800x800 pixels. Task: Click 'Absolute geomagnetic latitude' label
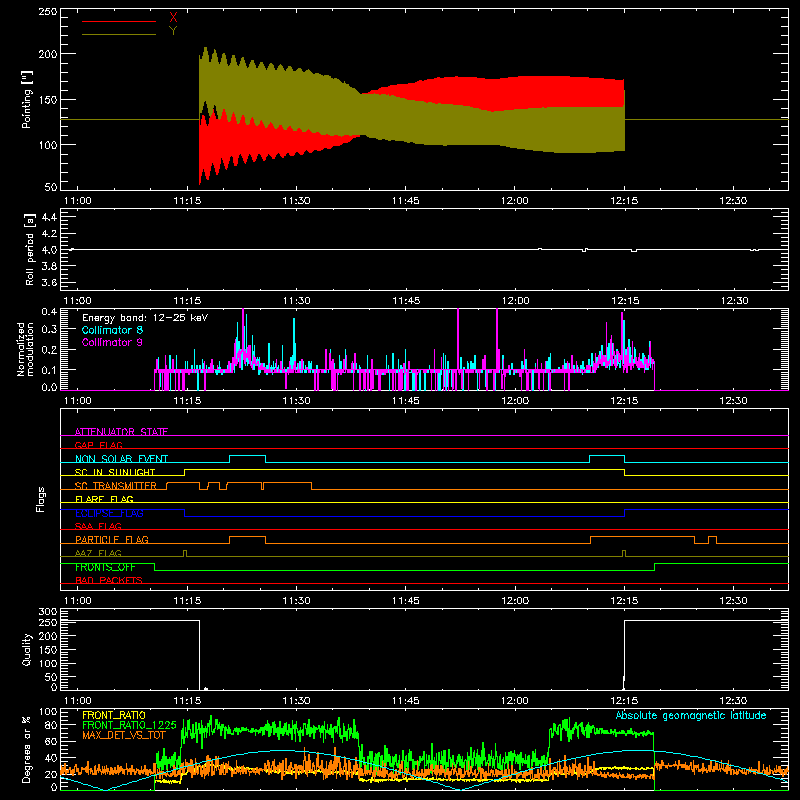691,715
